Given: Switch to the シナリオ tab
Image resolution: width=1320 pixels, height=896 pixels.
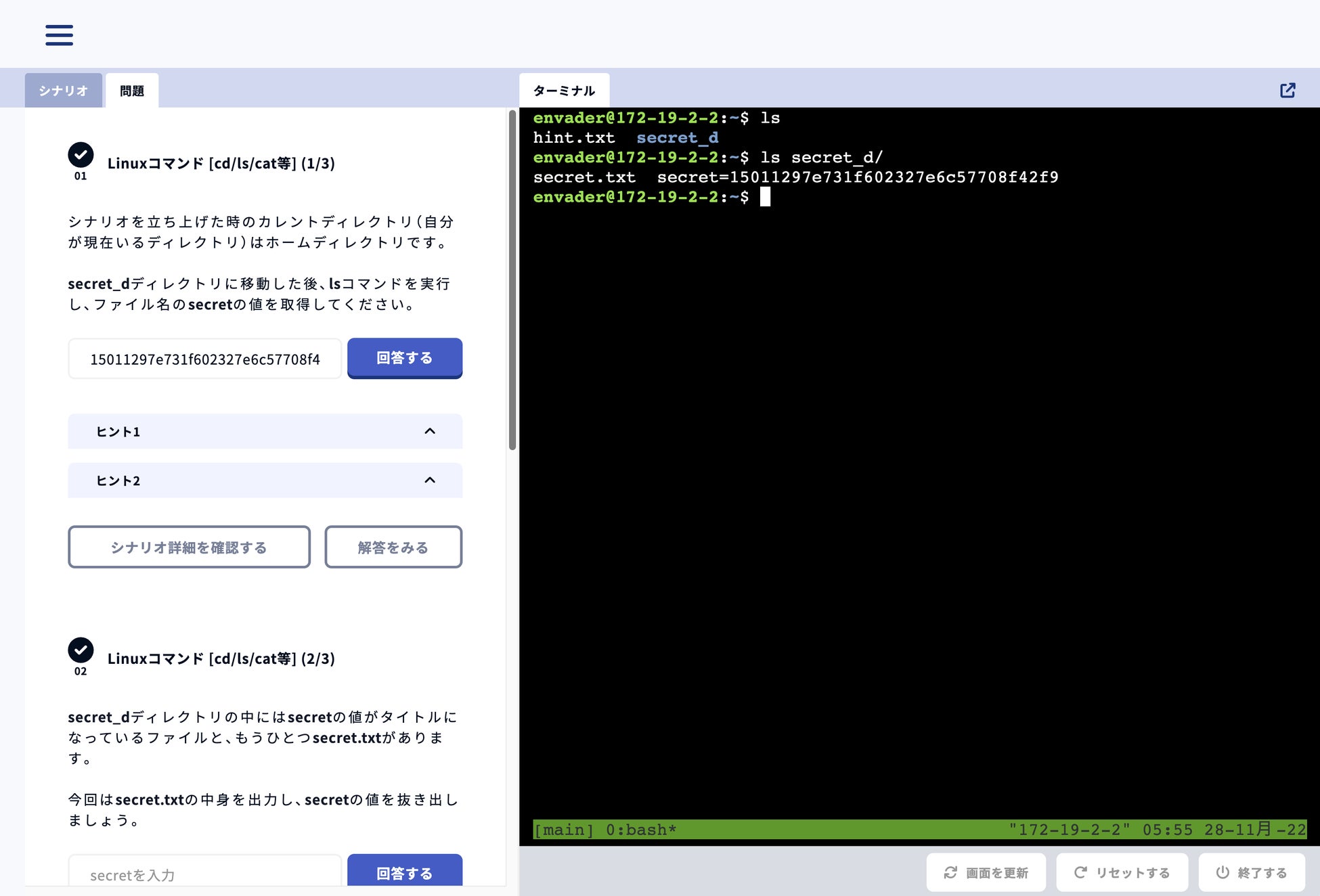Looking at the screenshot, I should (63, 91).
